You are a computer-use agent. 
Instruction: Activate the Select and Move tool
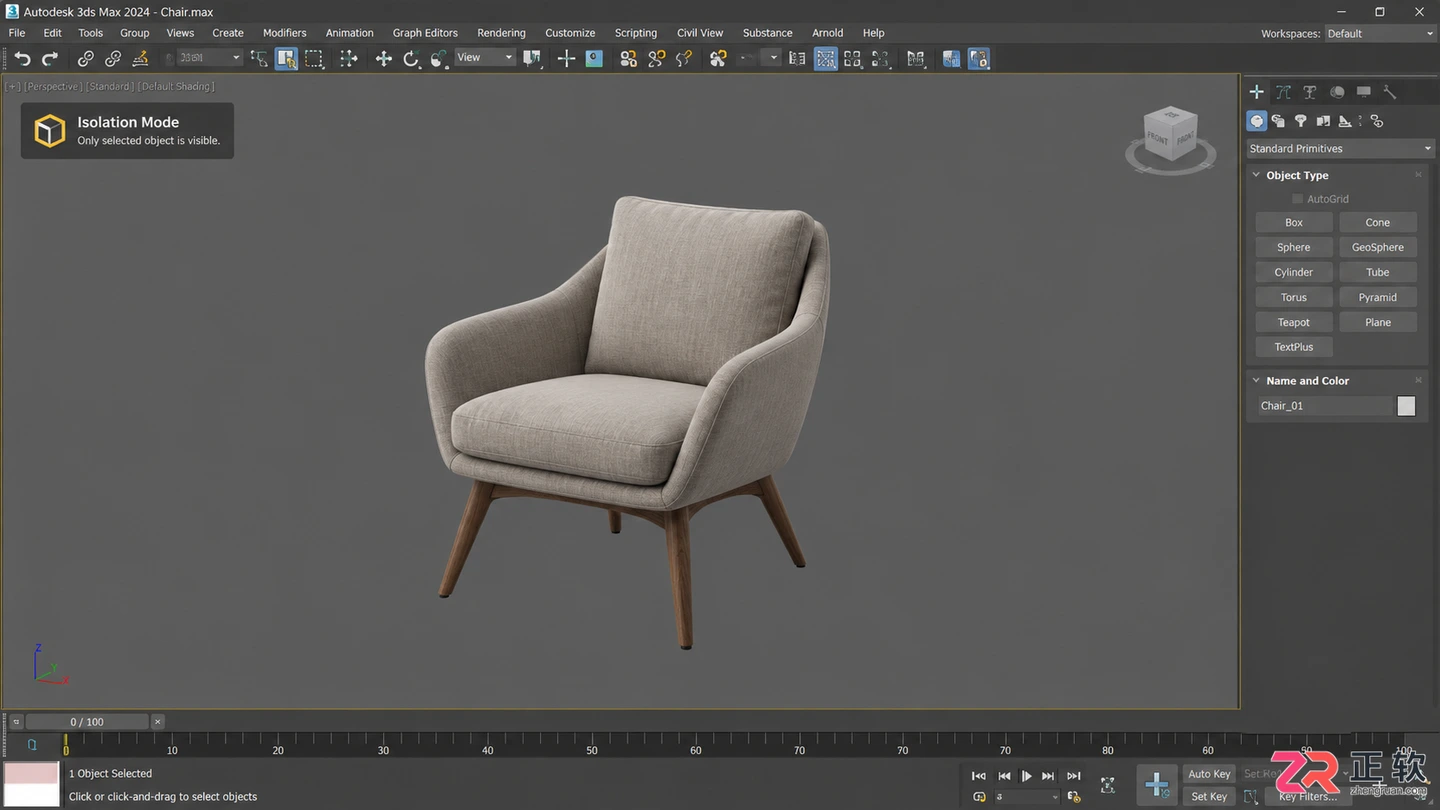coord(383,59)
